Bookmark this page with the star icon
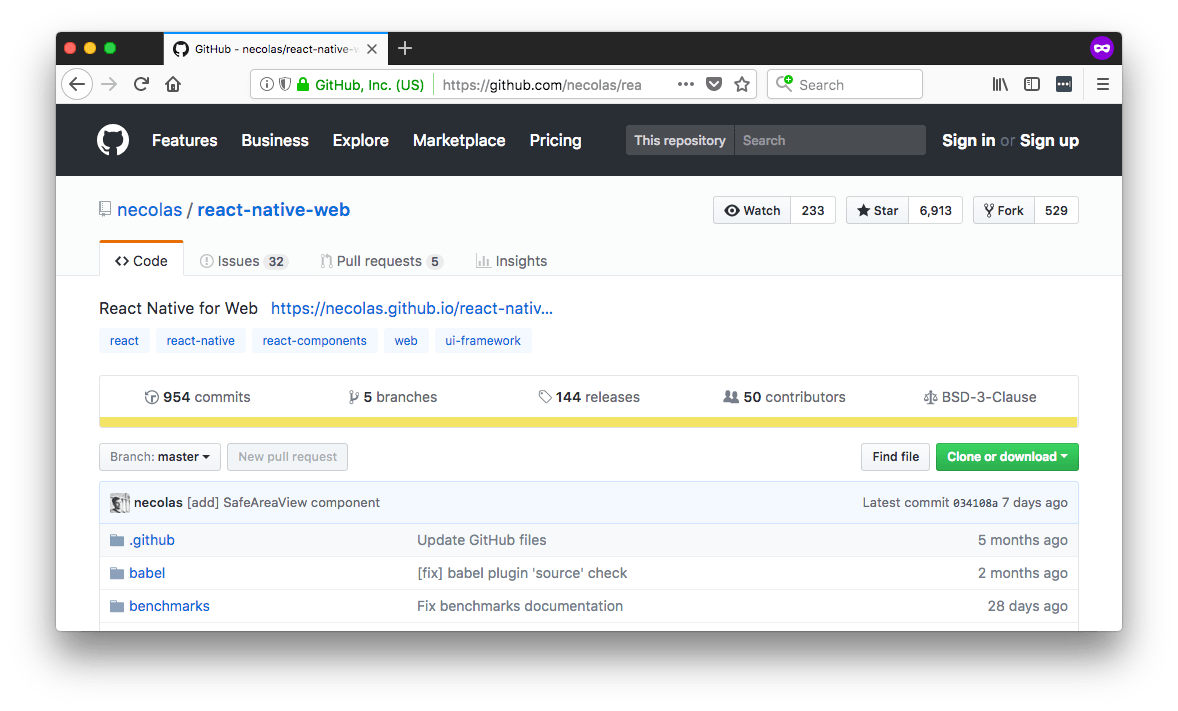The width and height of the screenshot is (1178, 711). tap(742, 85)
